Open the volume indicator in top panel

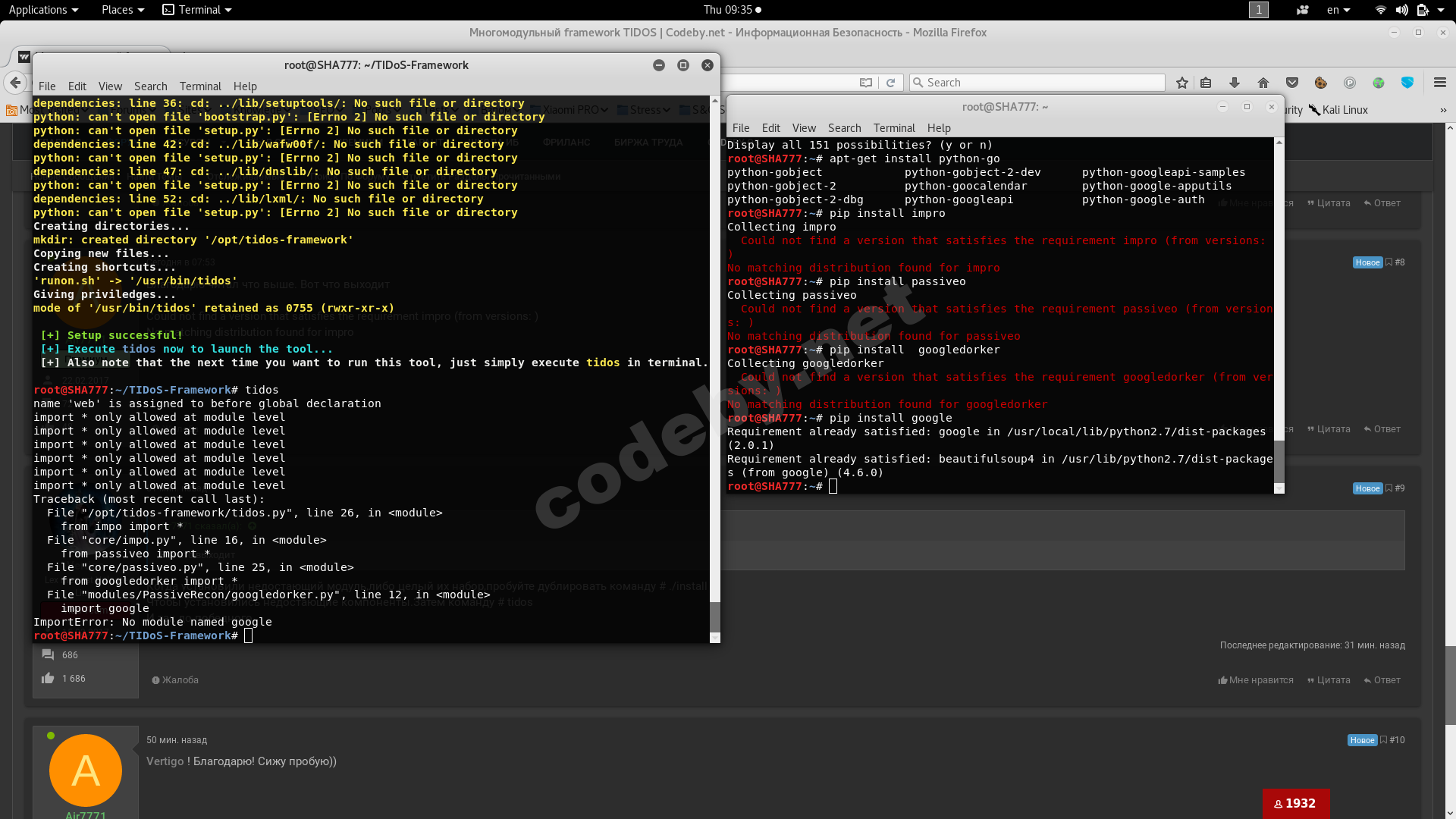1401,10
